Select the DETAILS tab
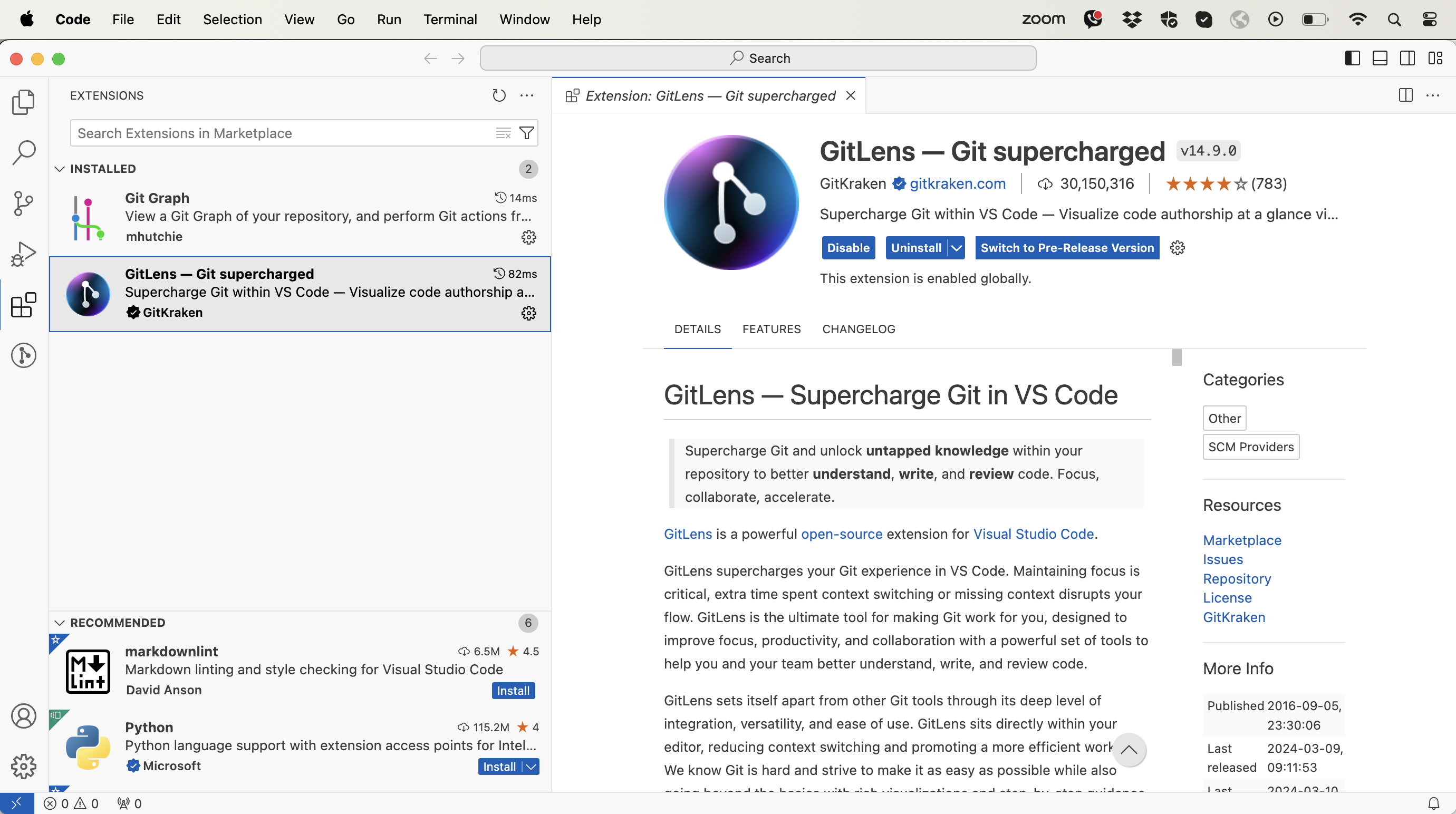This screenshot has height=814, width=1456. click(698, 330)
